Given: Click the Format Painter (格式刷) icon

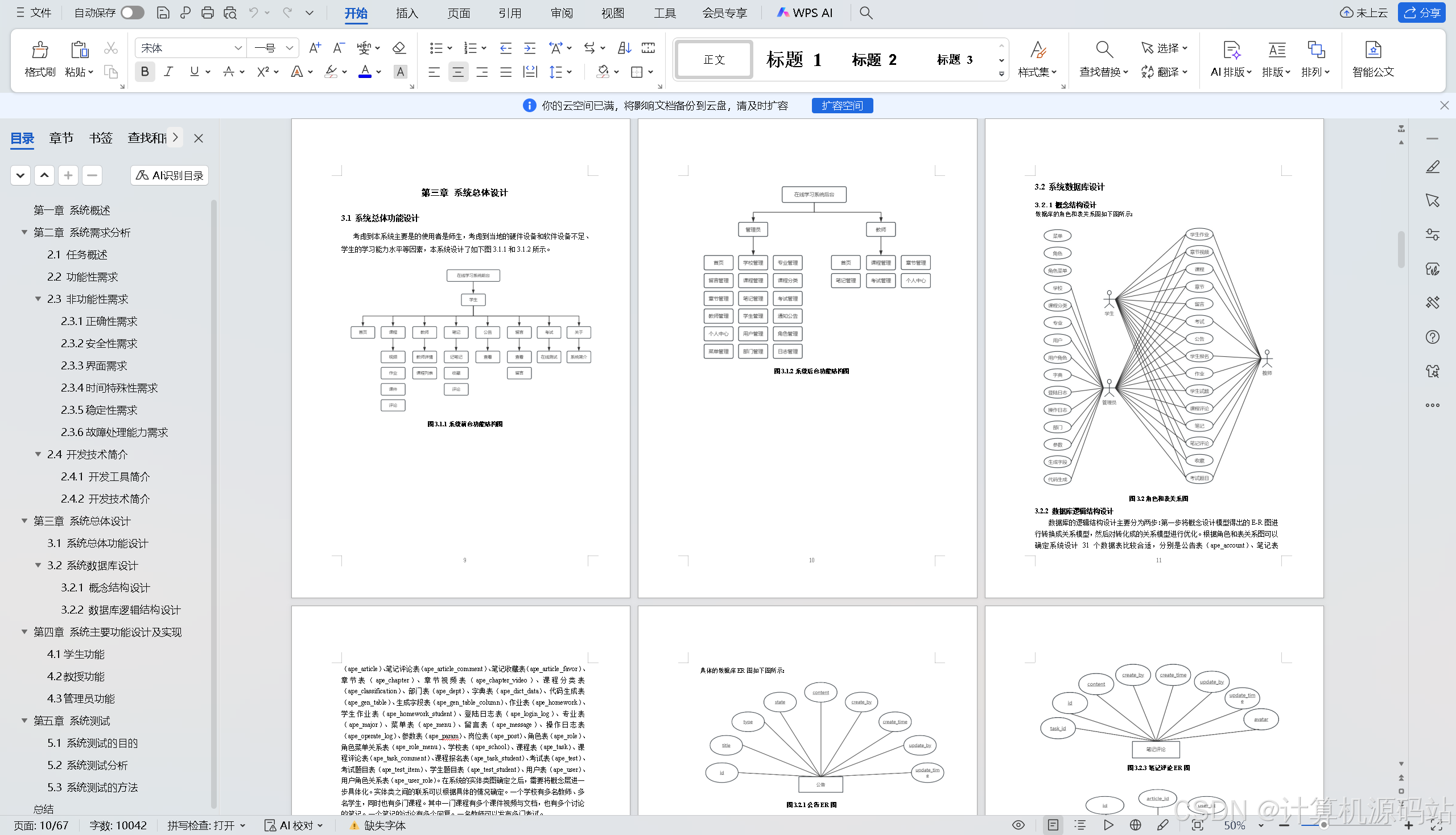Looking at the screenshot, I should [40, 51].
